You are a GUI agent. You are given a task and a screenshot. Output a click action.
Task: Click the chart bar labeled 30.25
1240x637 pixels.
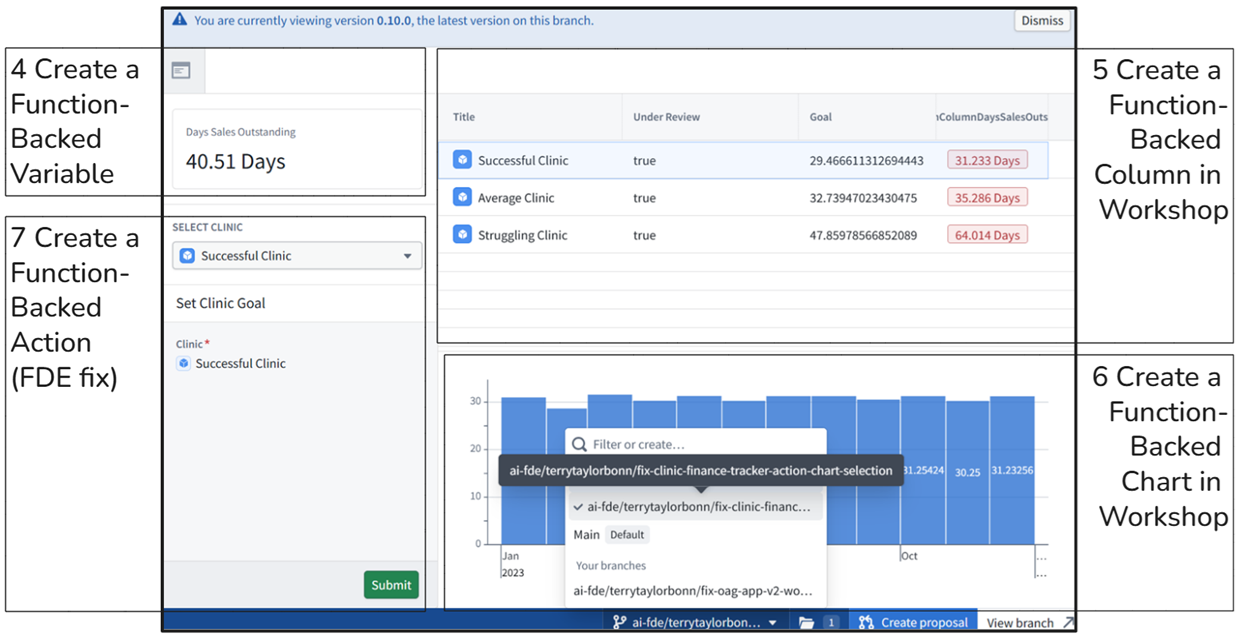[x=967, y=472]
